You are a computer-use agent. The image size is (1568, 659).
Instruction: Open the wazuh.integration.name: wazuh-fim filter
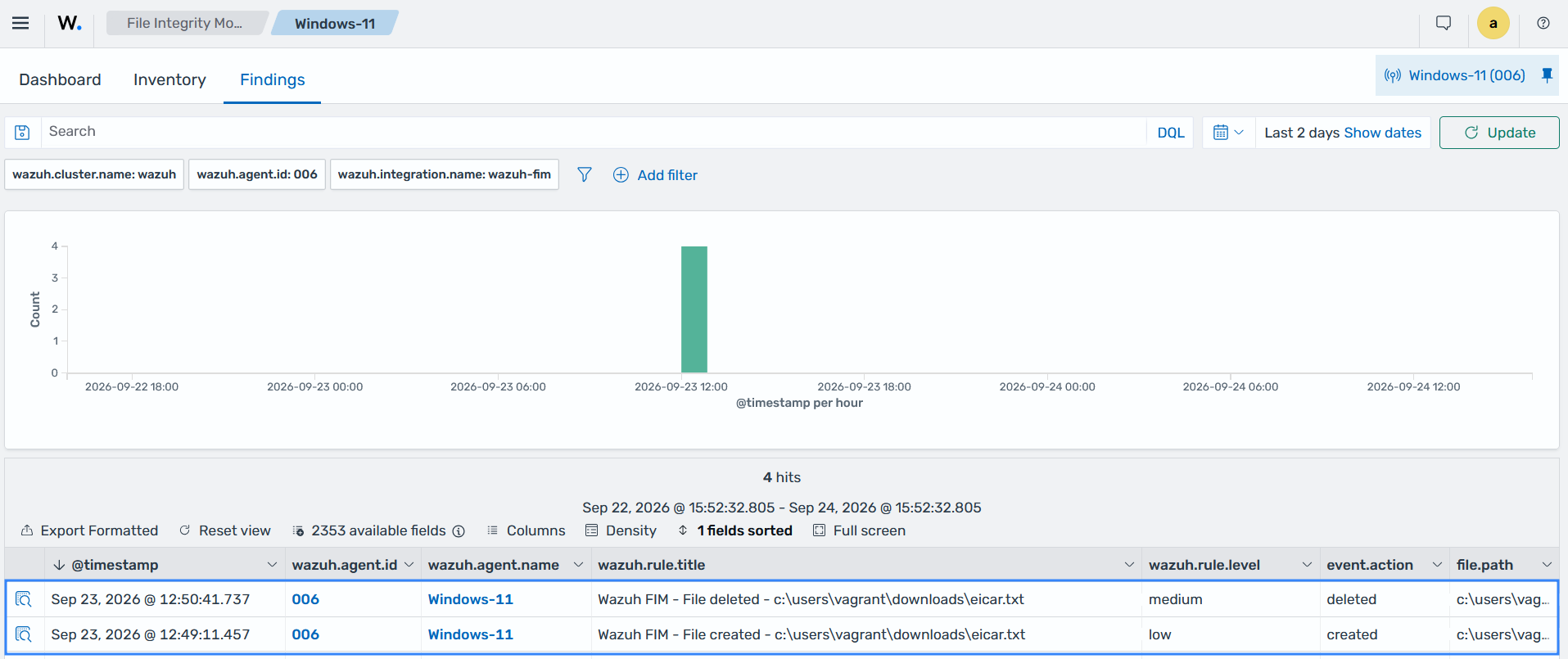tap(445, 174)
